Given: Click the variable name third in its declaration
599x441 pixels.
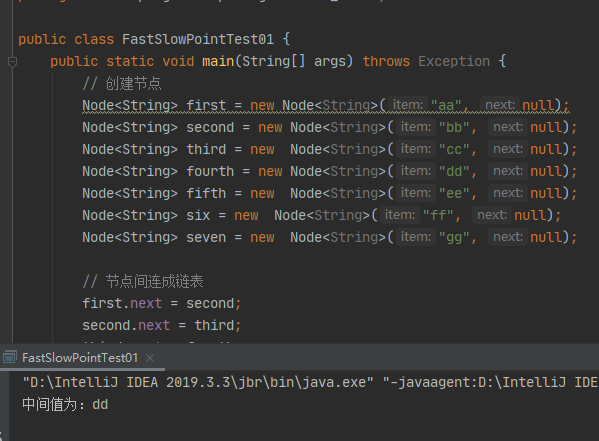Looking at the screenshot, I should 206,149.
